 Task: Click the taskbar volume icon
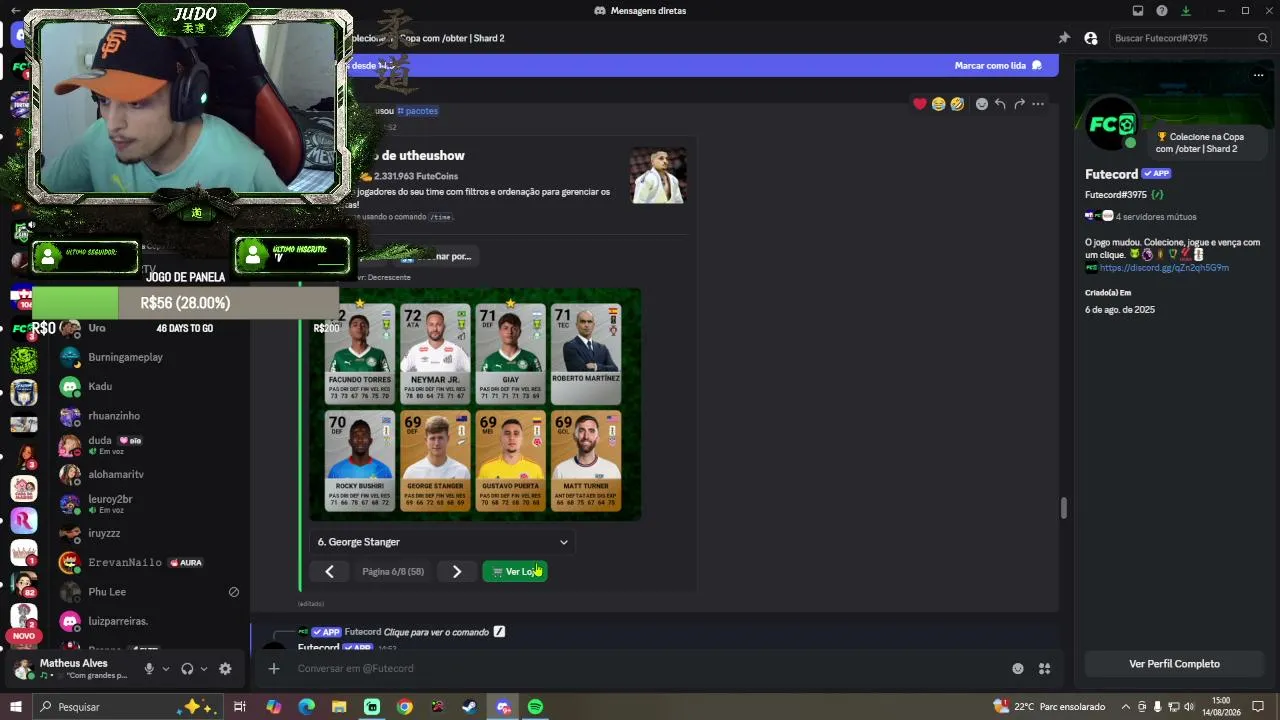point(1189,707)
